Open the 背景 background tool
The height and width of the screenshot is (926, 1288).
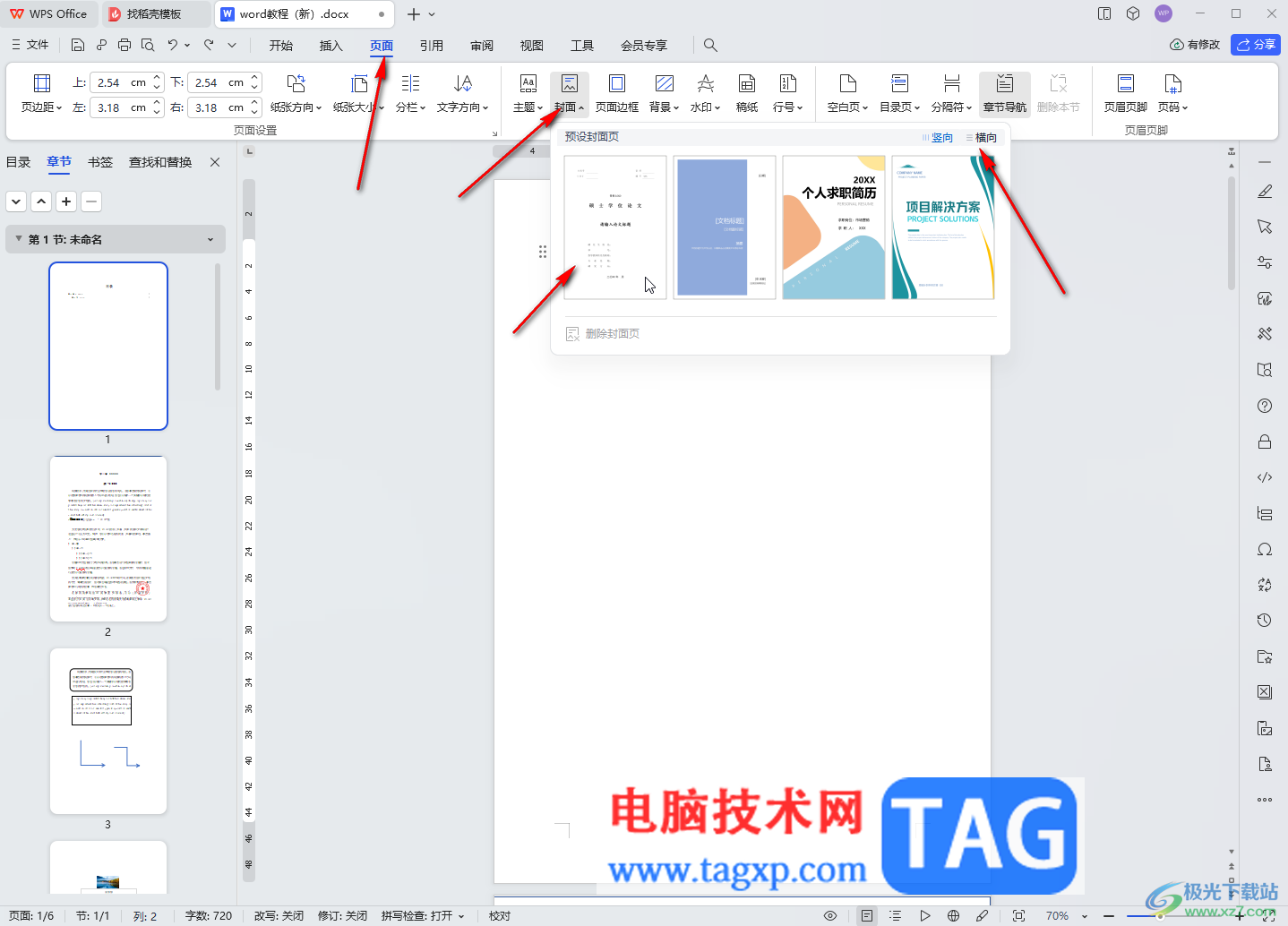coord(664,93)
